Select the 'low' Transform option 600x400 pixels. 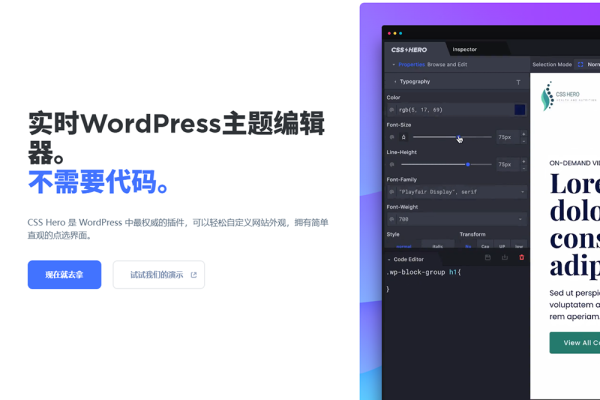(x=519, y=246)
